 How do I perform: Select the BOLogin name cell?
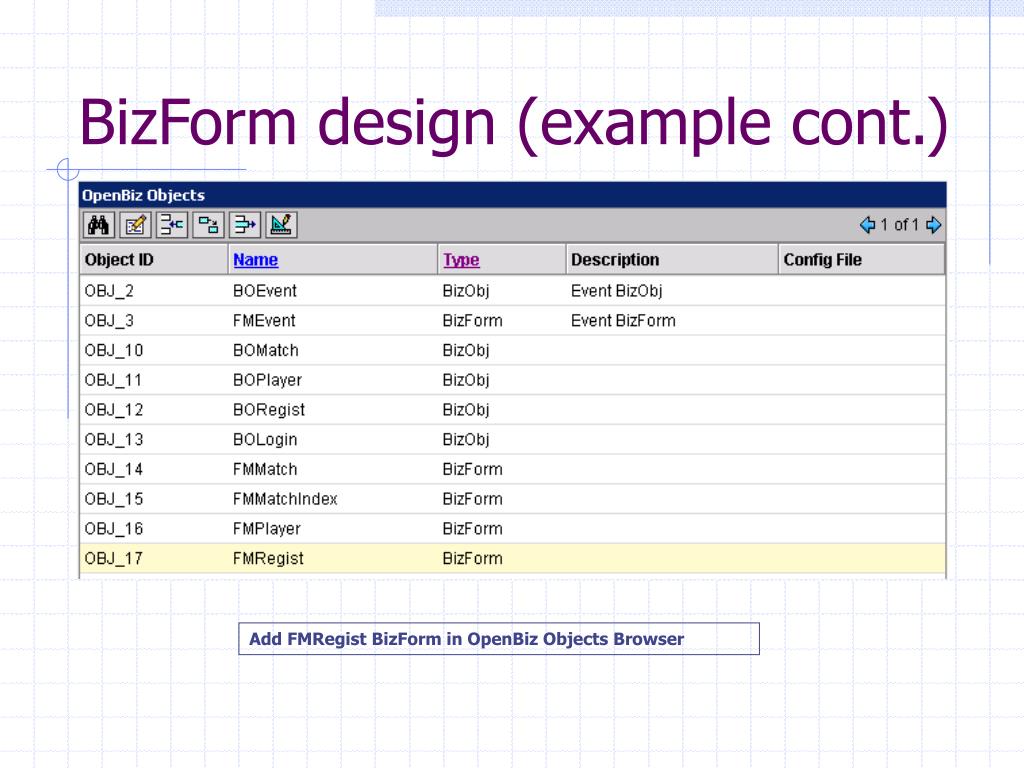click(x=265, y=440)
